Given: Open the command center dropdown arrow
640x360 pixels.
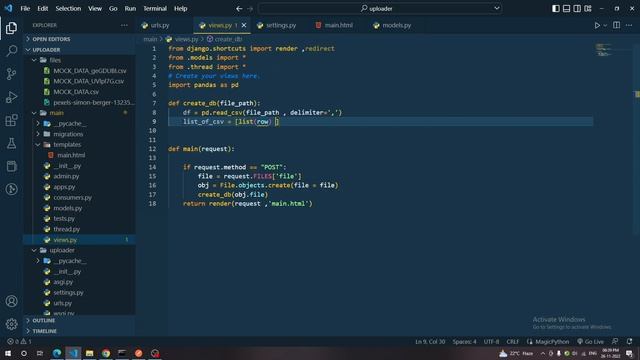Looking at the screenshot, I should (497, 8).
